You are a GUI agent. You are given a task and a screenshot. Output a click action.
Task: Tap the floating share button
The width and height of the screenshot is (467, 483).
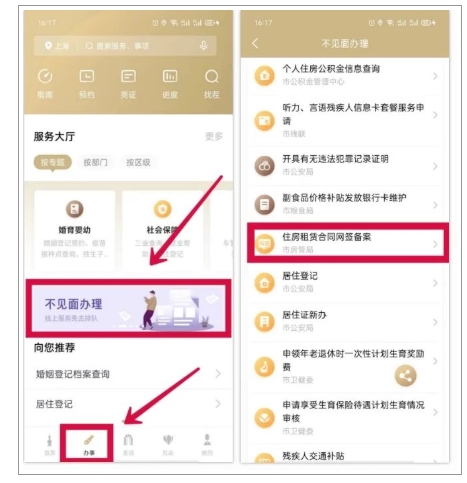click(405, 376)
